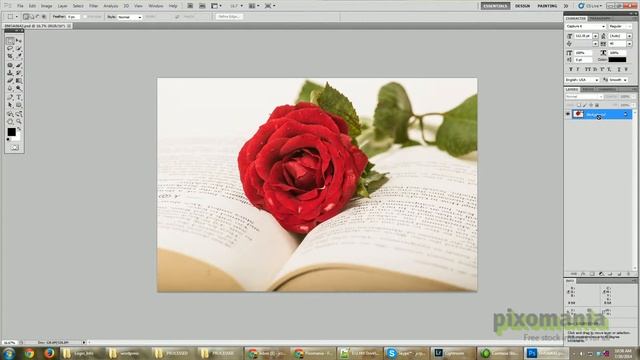This screenshot has height=360, width=640.
Task: Select the 3D Rotate tool
Action: click(10, 114)
